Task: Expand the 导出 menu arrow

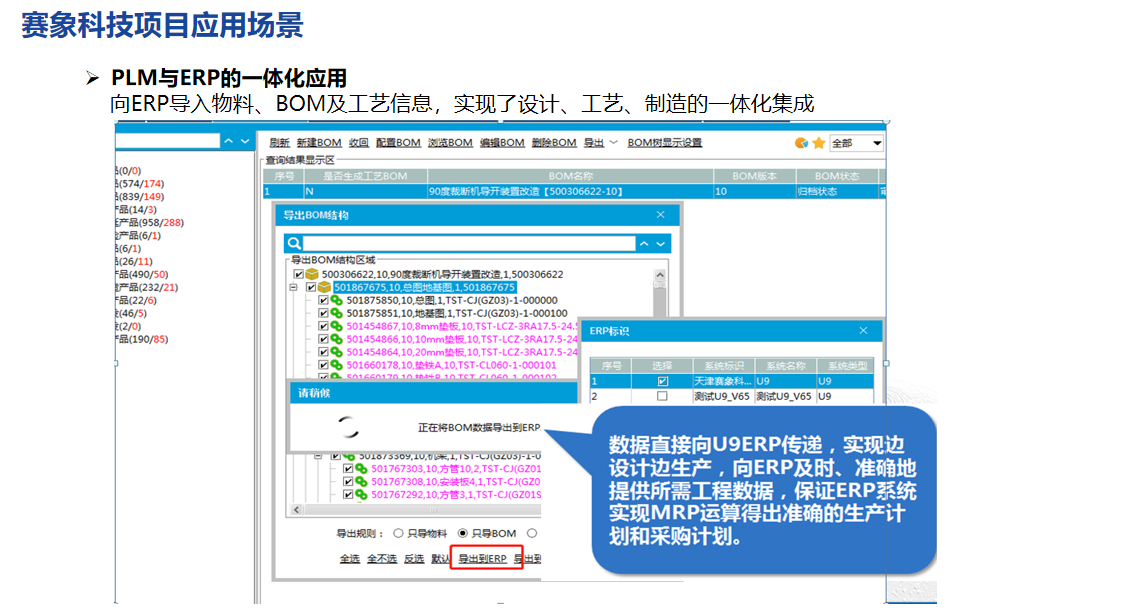Action: pyautogui.click(x=614, y=143)
